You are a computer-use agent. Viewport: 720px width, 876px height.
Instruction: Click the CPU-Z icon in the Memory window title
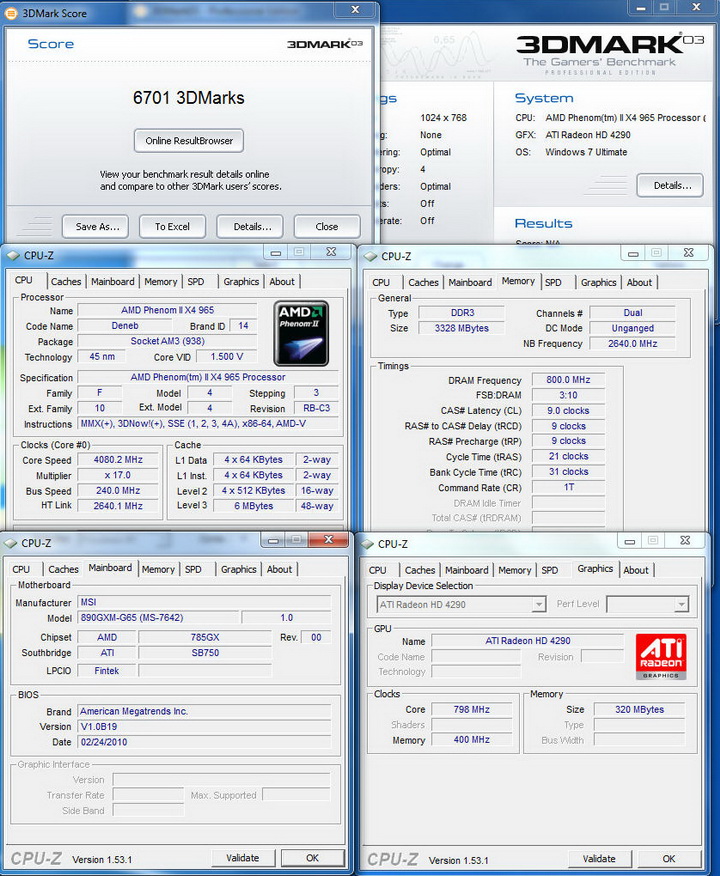tap(370, 256)
